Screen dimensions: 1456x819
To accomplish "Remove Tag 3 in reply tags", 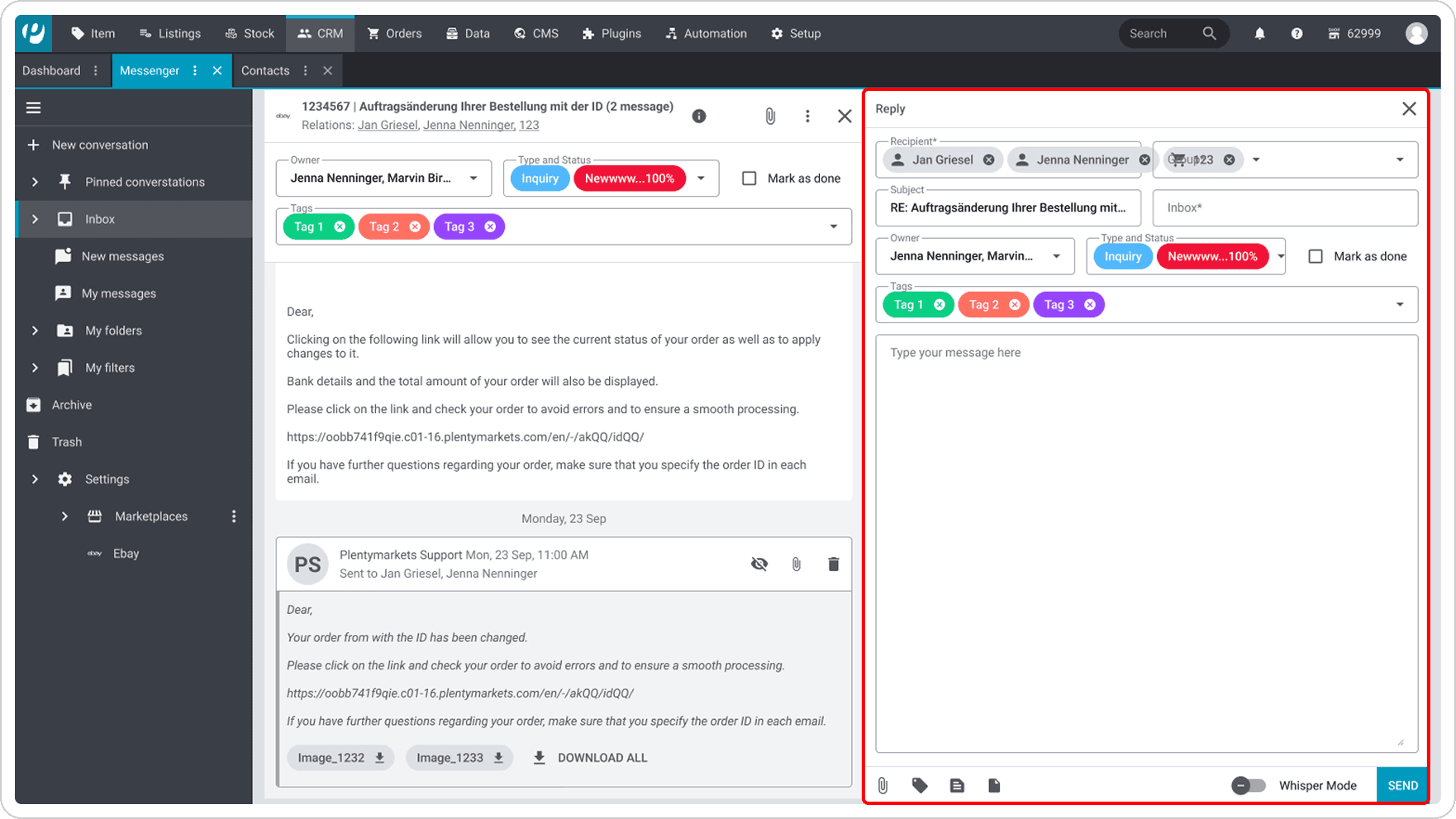I will 1090,304.
